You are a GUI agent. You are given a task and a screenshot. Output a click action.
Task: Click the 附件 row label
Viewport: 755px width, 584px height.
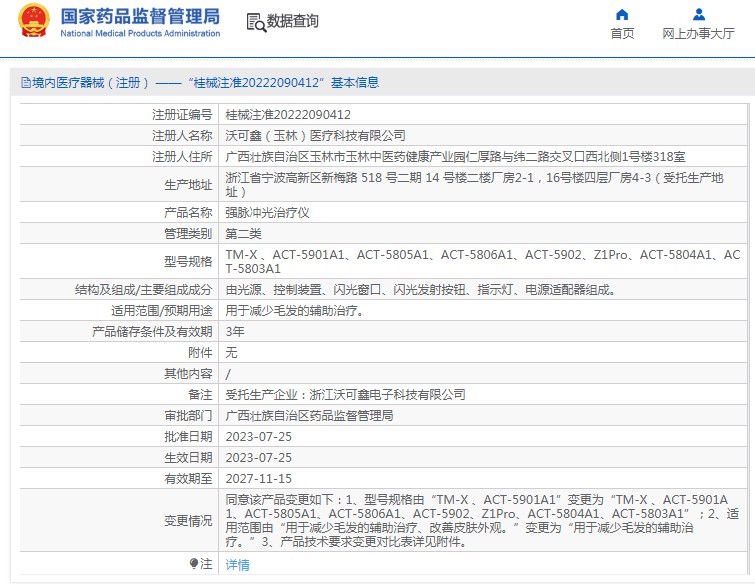200,352
